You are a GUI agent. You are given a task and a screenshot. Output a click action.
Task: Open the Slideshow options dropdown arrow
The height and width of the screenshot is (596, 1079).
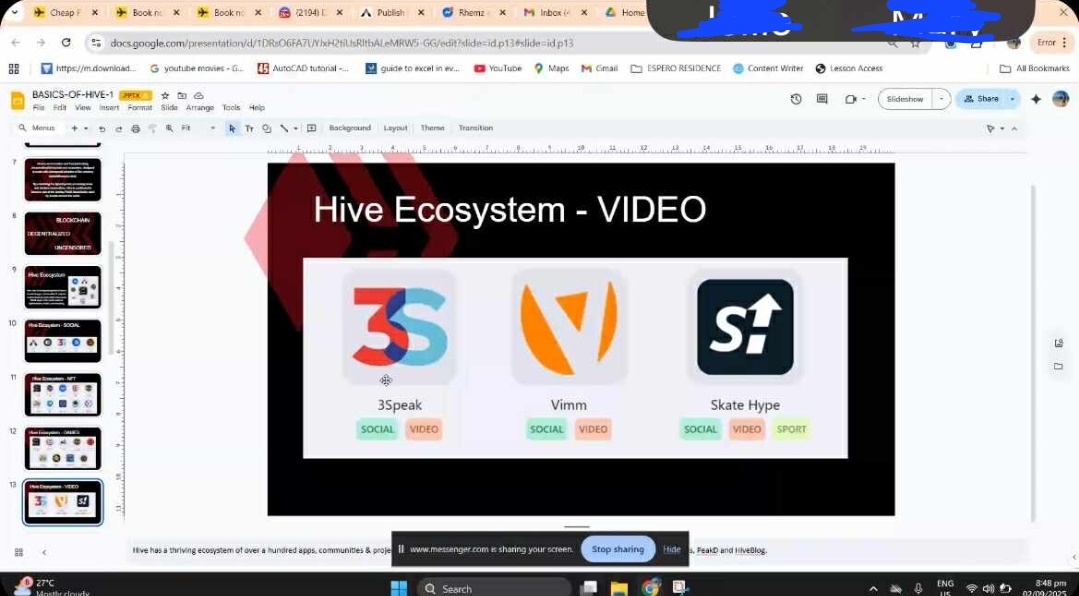(941, 99)
